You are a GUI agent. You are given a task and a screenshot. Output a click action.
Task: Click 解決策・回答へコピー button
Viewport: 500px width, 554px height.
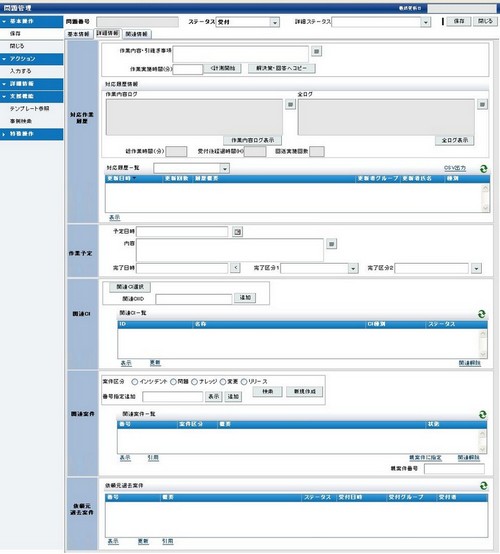coord(282,69)
